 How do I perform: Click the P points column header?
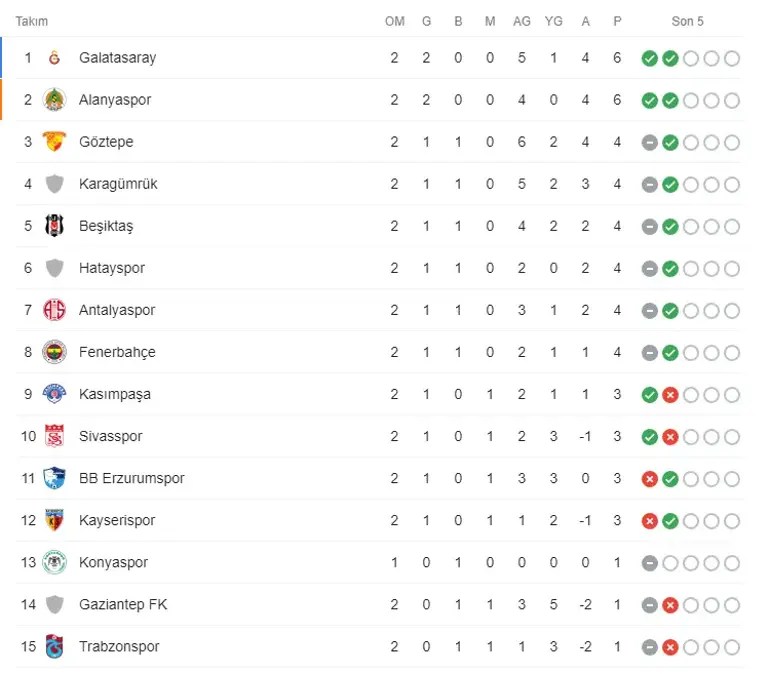[617, 22]
